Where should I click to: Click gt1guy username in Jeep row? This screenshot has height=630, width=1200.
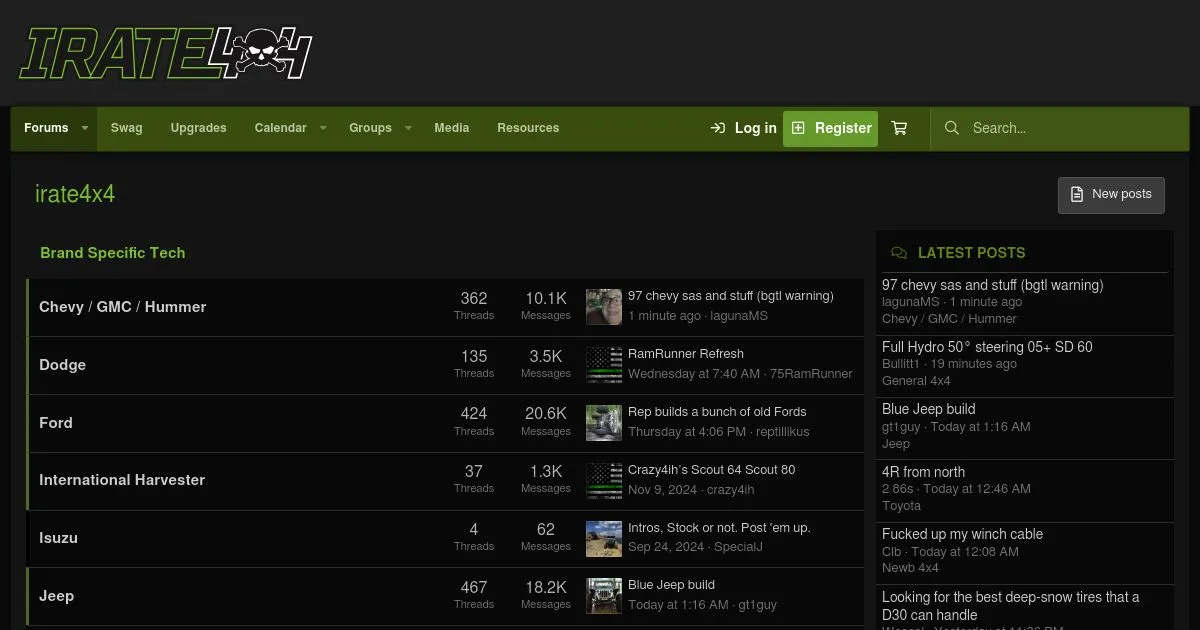tap(757, 605)
